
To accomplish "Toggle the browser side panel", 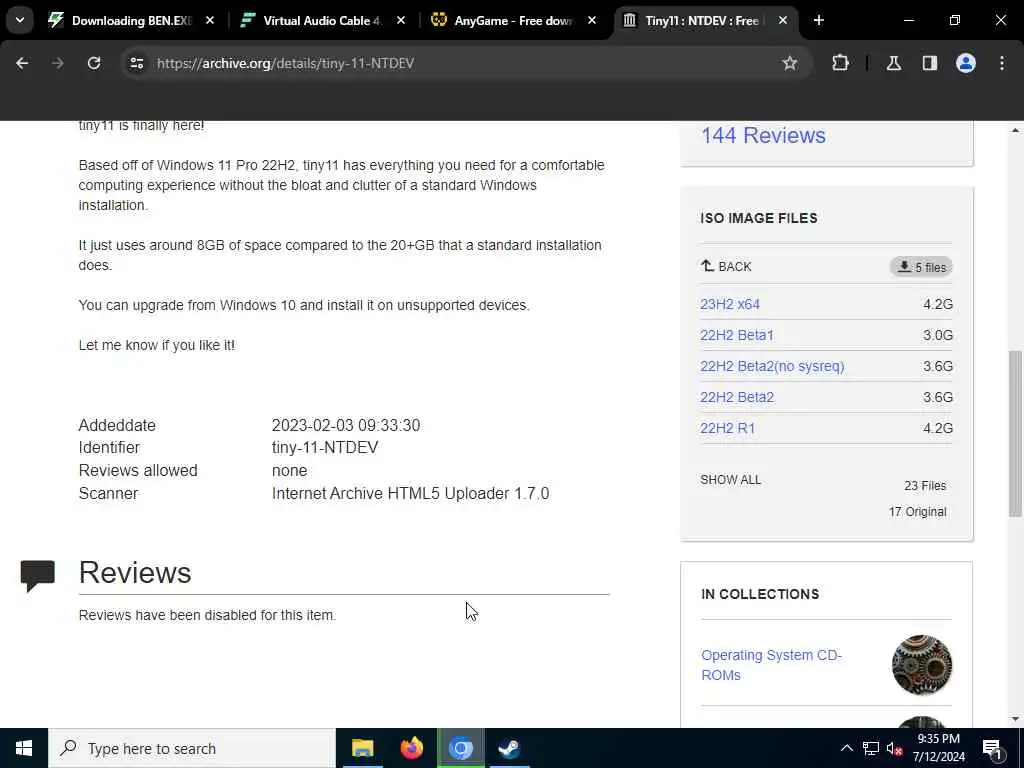I will click(930, 63).
